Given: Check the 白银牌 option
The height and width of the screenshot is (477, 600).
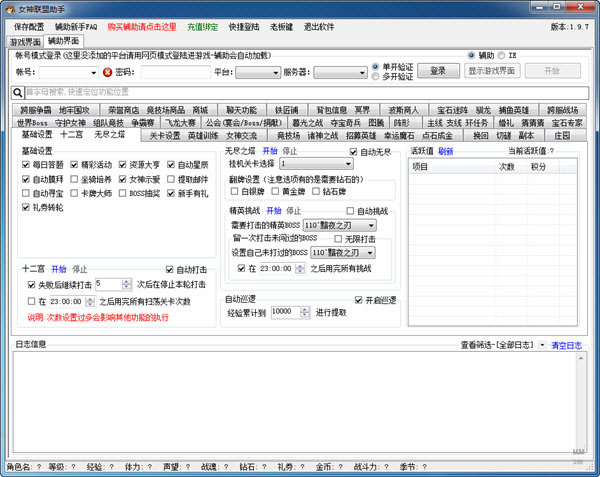Looking at the screenshot, I should click(235, 191).
